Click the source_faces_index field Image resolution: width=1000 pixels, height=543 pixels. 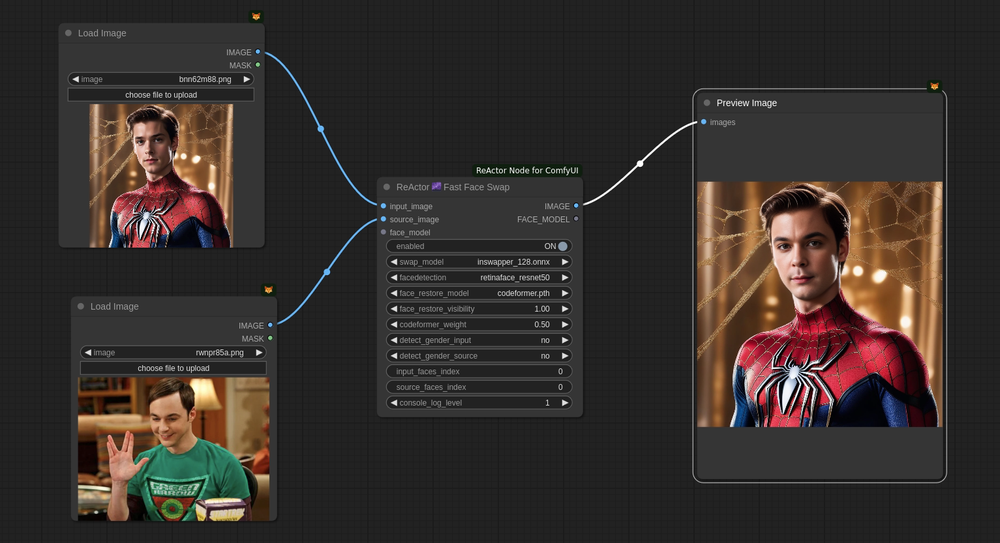click(x=480, y=387)
